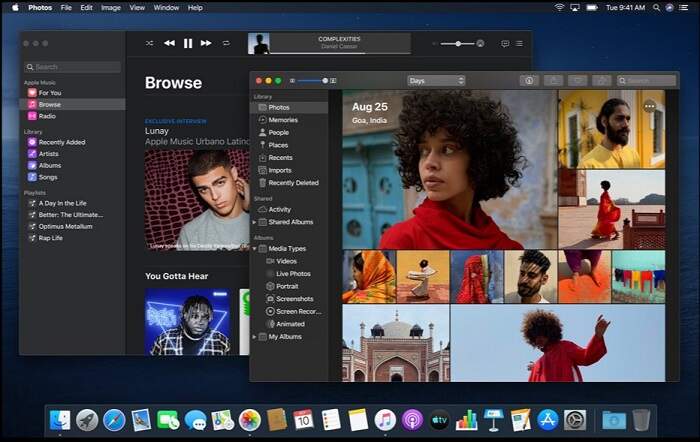Screen dimensions: 700x442
Task: Pause the current song in Music
Action: [188, 43]
